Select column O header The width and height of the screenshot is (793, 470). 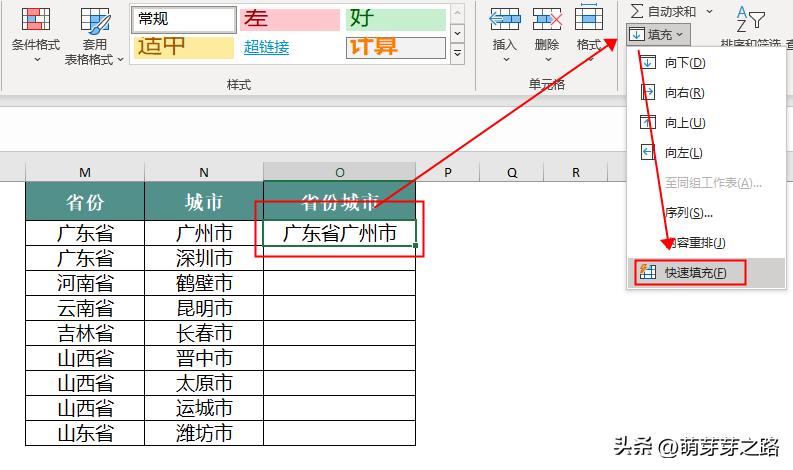[x=339, y=172]
